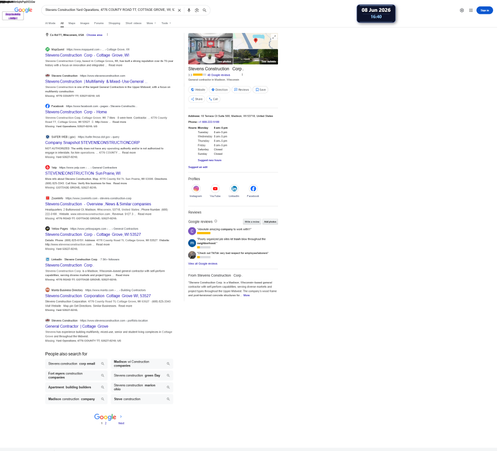Open General Contractor | Cottage Grove result
Viewport: 500px width, 451px height.
click(x=77, y=326)
